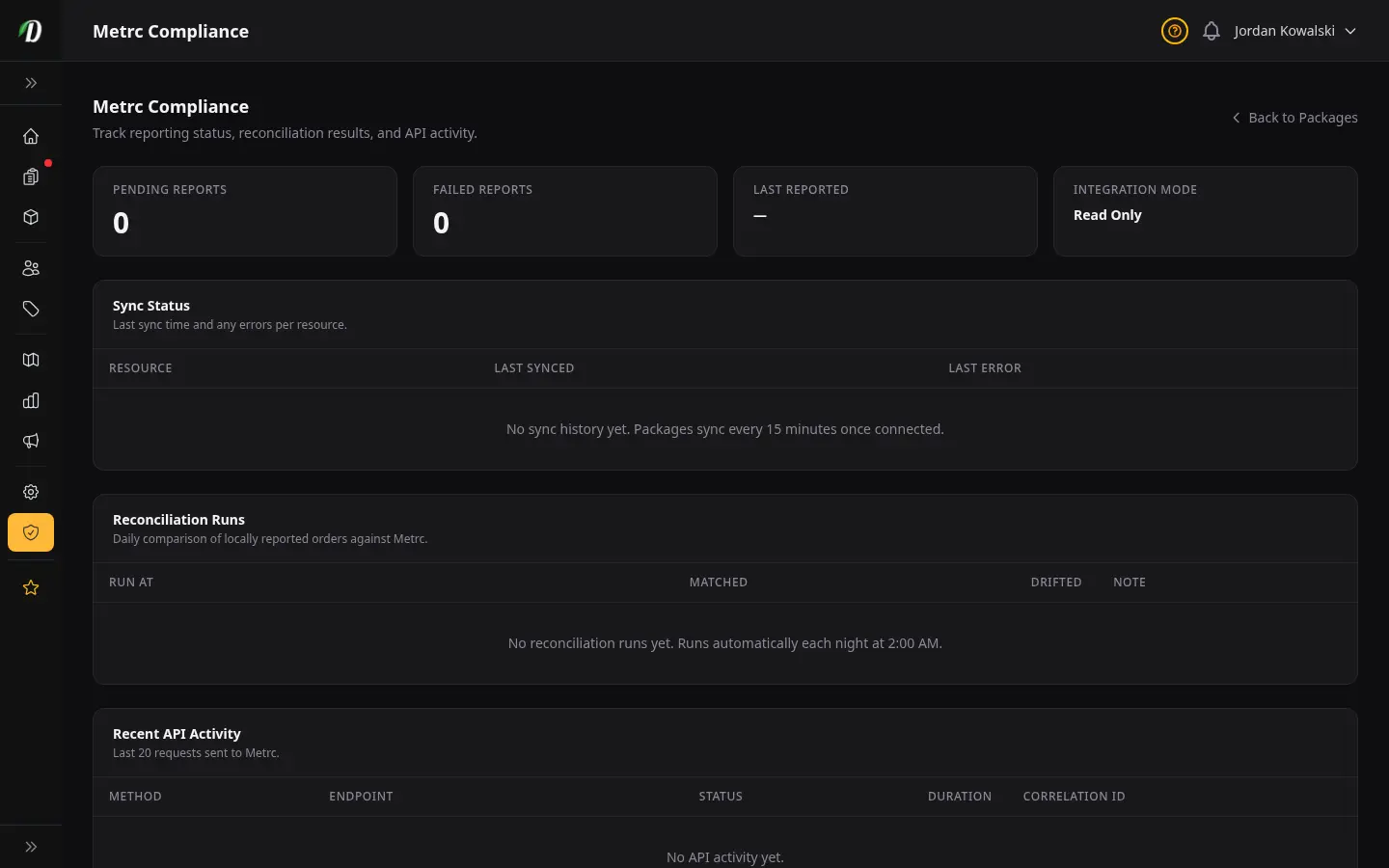
Task: Expand the sidebar with the top double-chevron
Action: [31, 83]
